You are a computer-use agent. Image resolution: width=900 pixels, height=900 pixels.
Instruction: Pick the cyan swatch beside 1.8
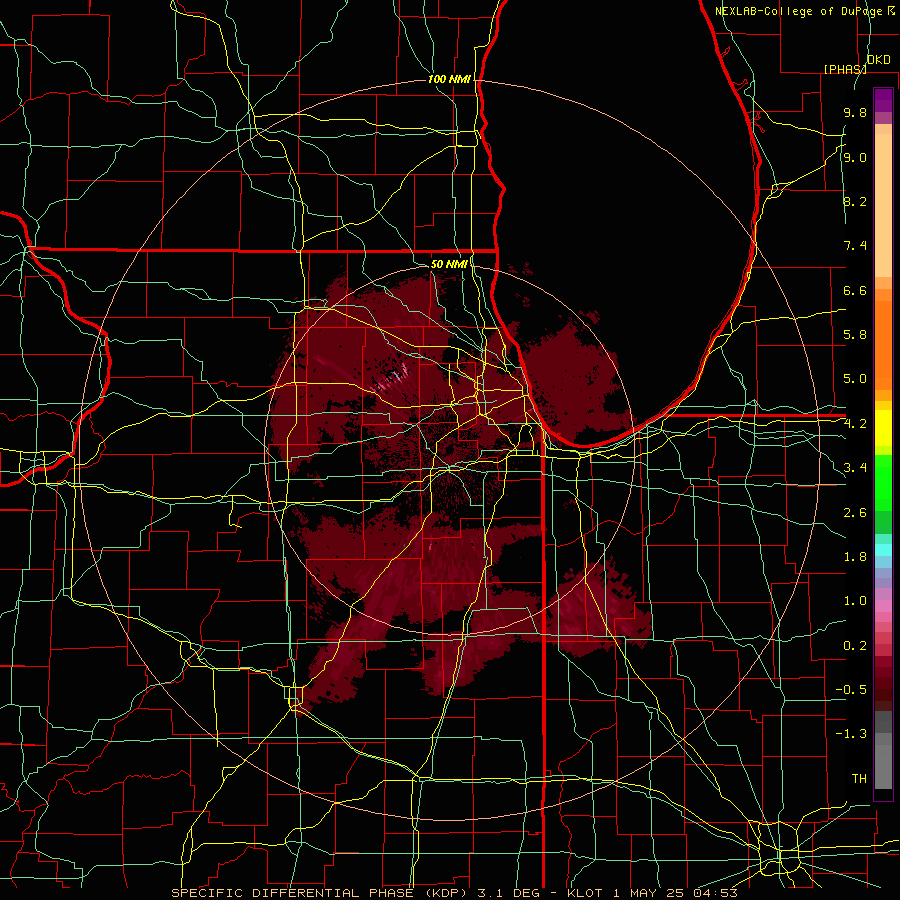click(883, 550)
